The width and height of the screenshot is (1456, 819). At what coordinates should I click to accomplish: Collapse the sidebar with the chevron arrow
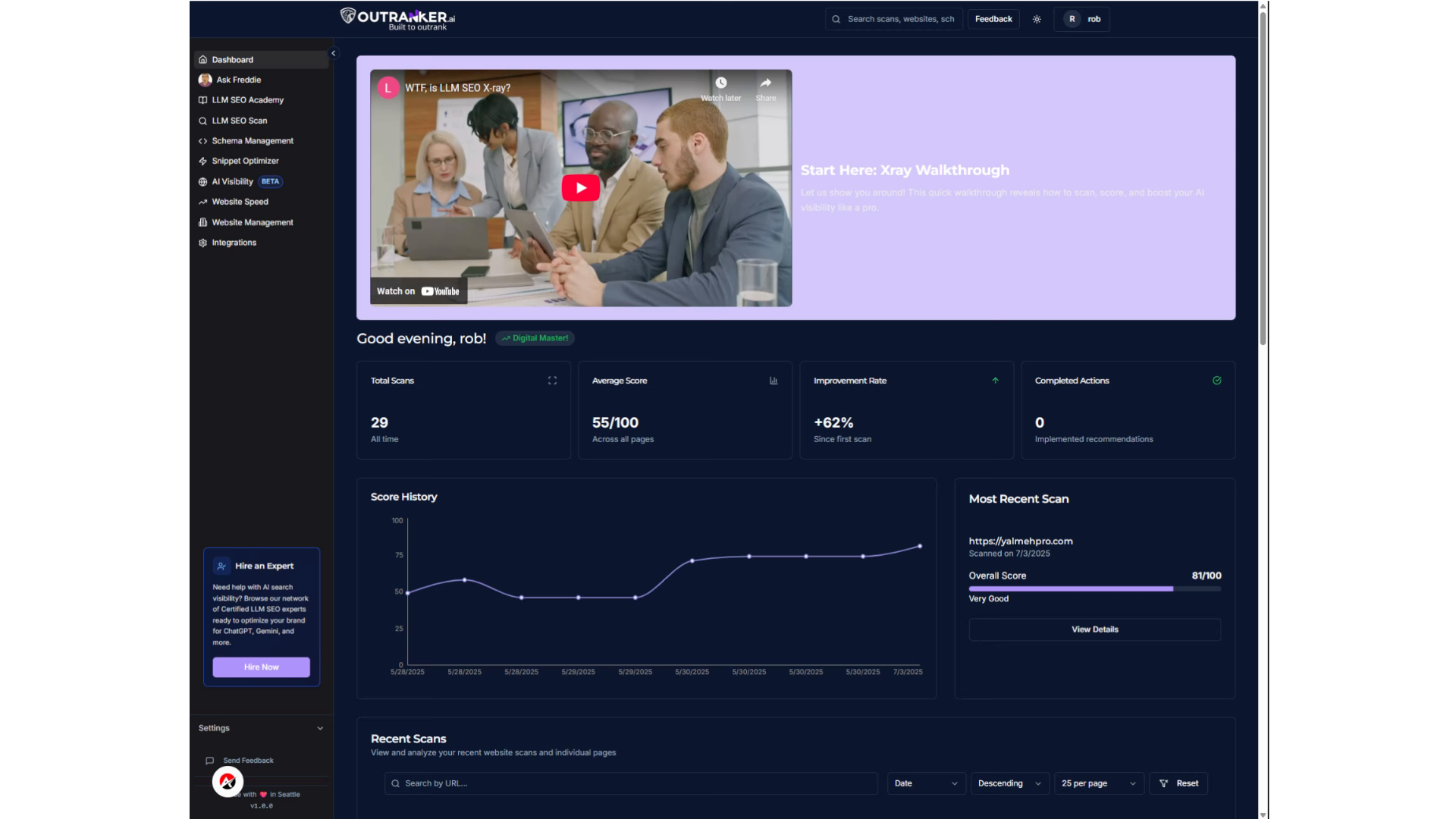tap(333, 53)
